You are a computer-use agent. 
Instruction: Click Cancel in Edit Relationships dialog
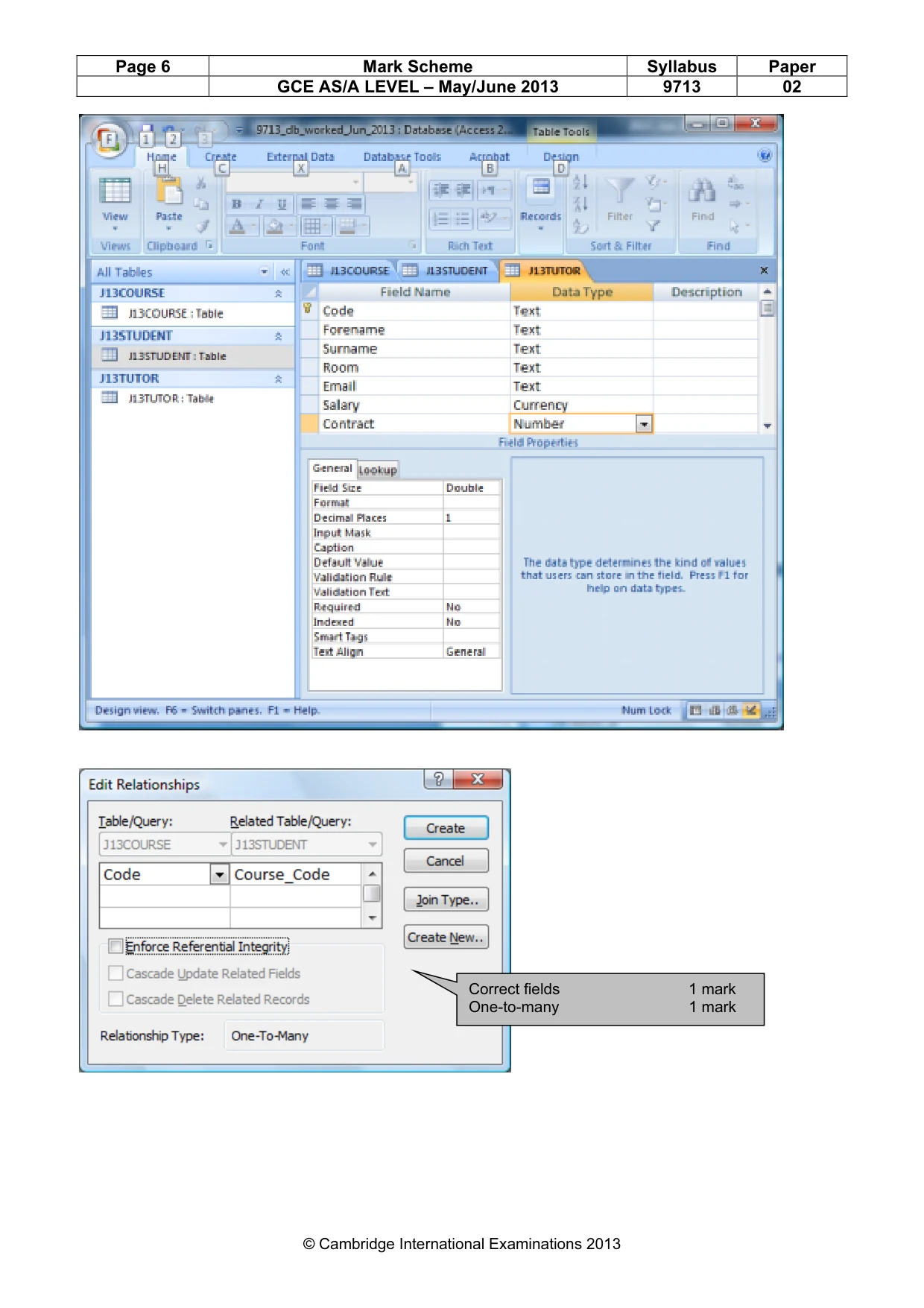click(x=446, y=861)
